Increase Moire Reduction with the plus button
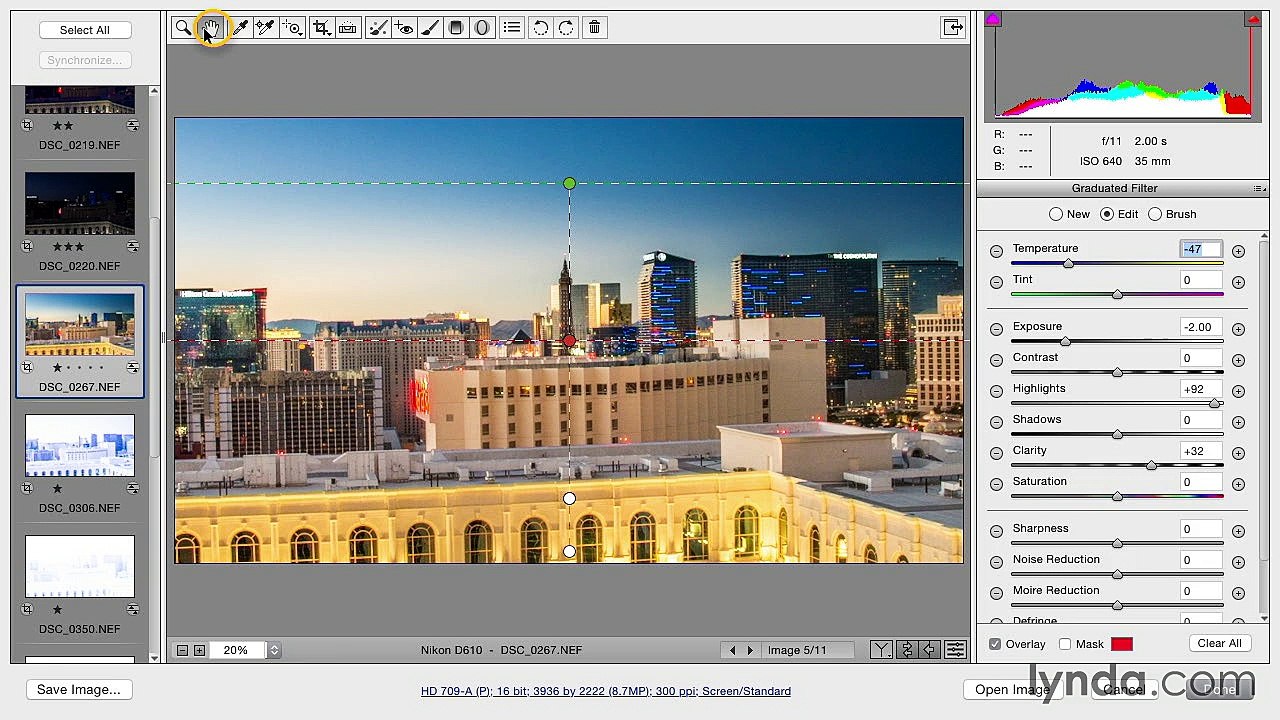 (1238, 594)
